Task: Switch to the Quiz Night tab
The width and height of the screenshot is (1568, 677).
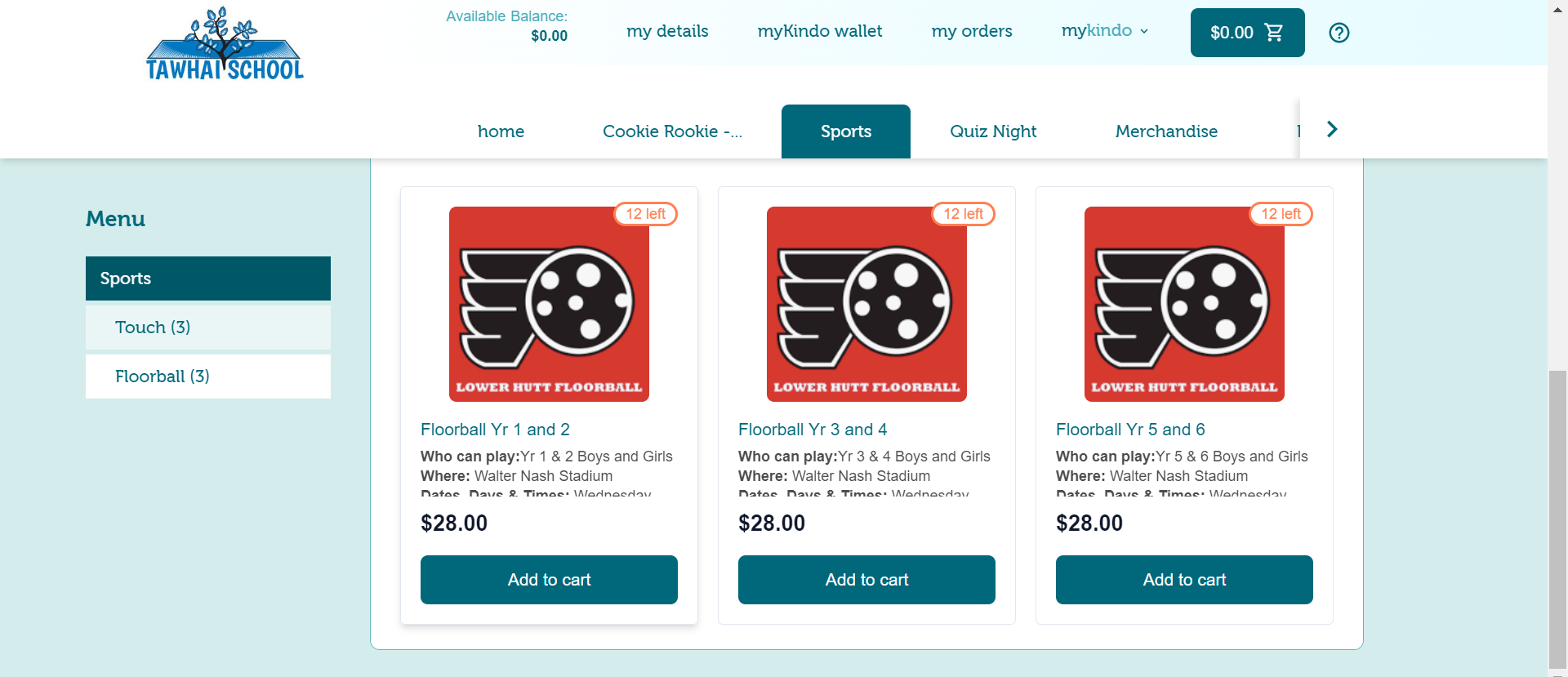Action: 993,131
